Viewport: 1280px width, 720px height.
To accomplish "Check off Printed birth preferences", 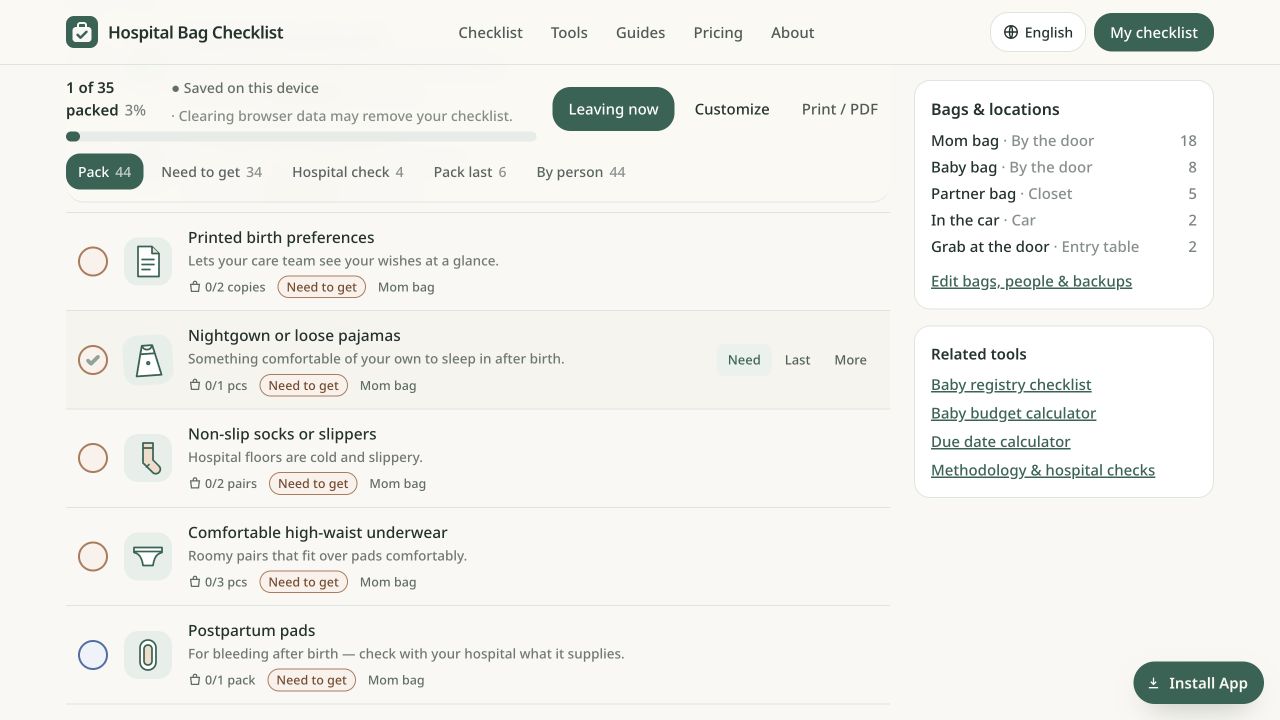I will click(x=93, y=262).
